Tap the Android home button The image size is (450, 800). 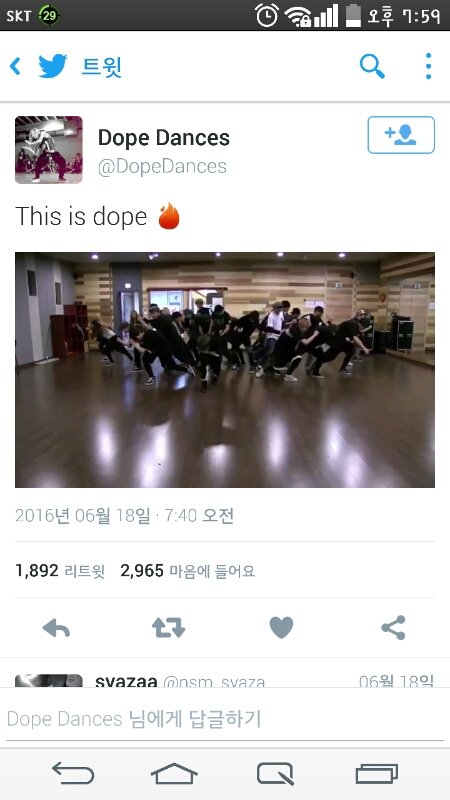coord(174,773)
